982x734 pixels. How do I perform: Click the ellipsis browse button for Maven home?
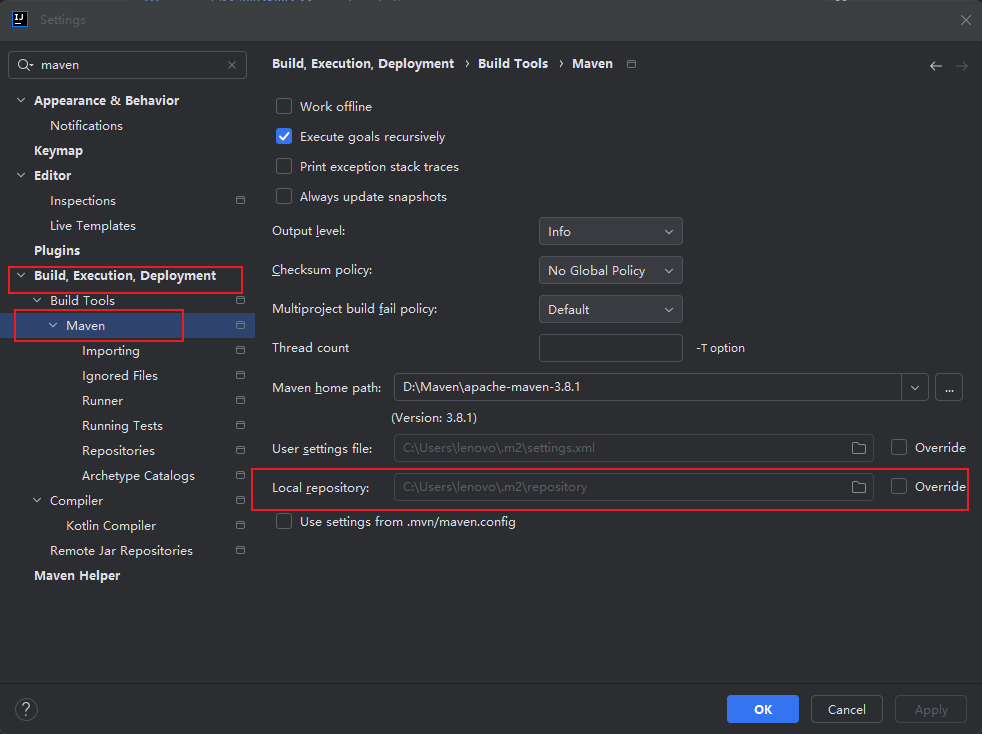click(949, 388)
